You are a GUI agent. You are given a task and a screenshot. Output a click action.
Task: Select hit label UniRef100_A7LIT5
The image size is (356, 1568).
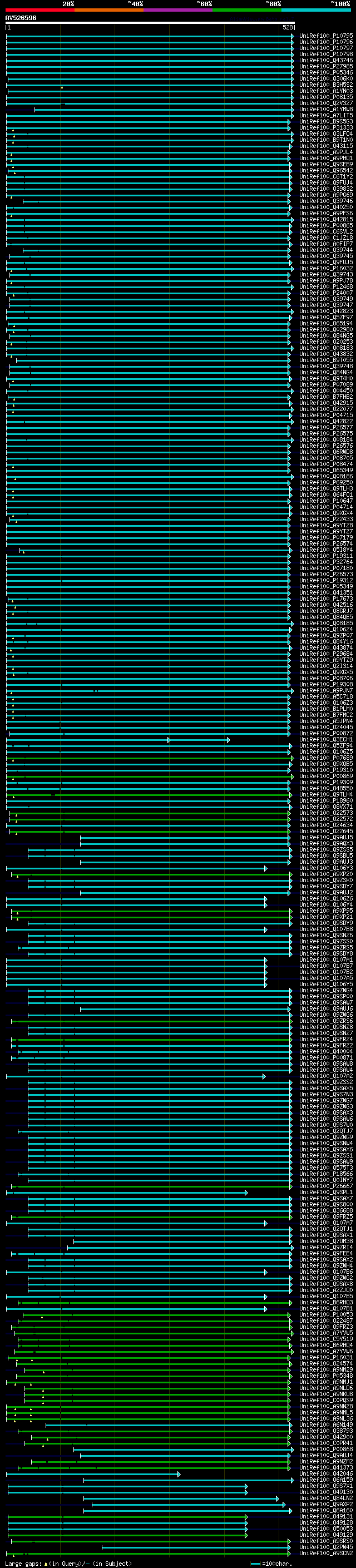(x=326, y=115)
